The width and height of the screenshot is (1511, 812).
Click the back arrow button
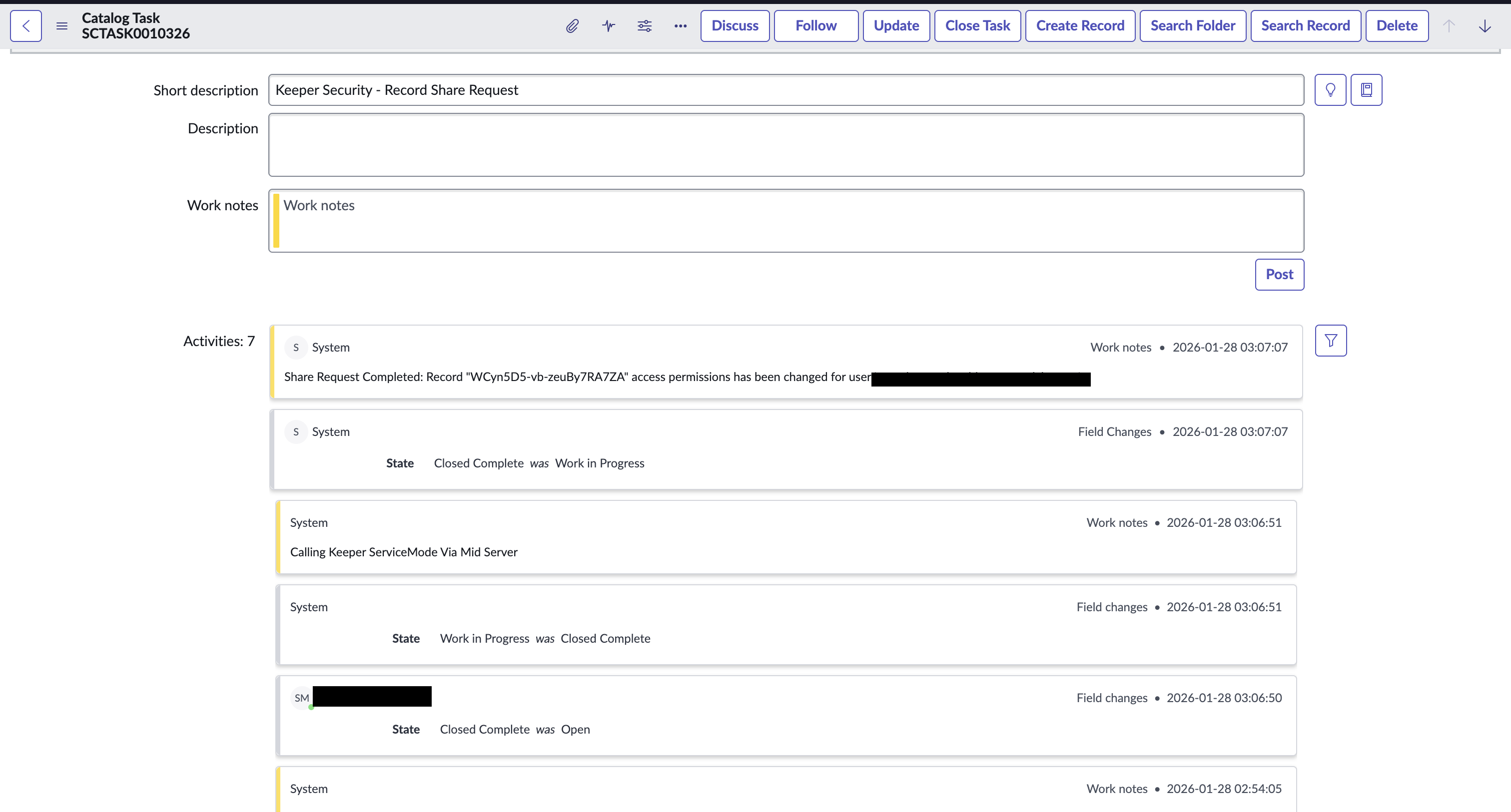pyautogui.click(x=26, y=26)
